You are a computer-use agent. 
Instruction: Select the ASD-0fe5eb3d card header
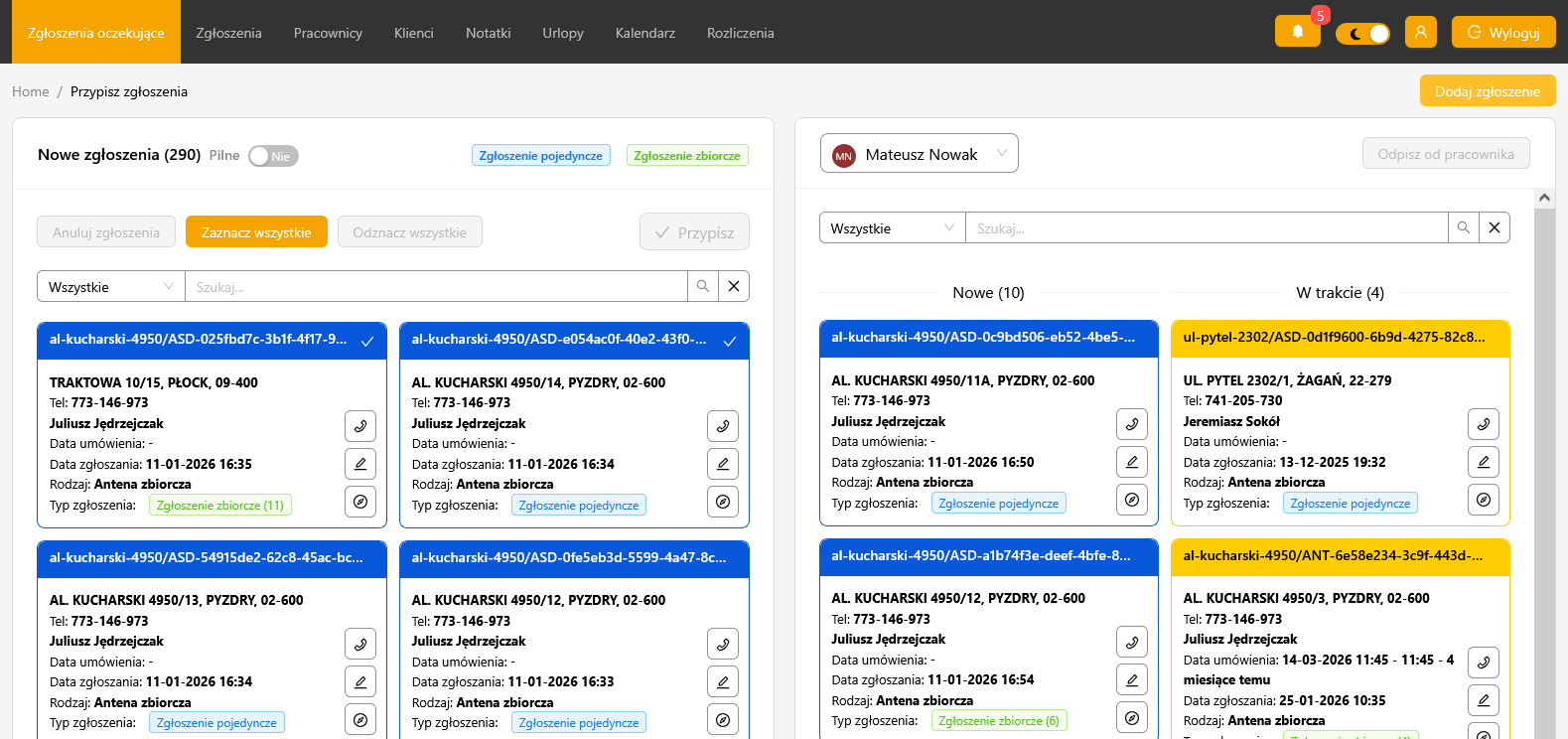[x=574, y=558]
